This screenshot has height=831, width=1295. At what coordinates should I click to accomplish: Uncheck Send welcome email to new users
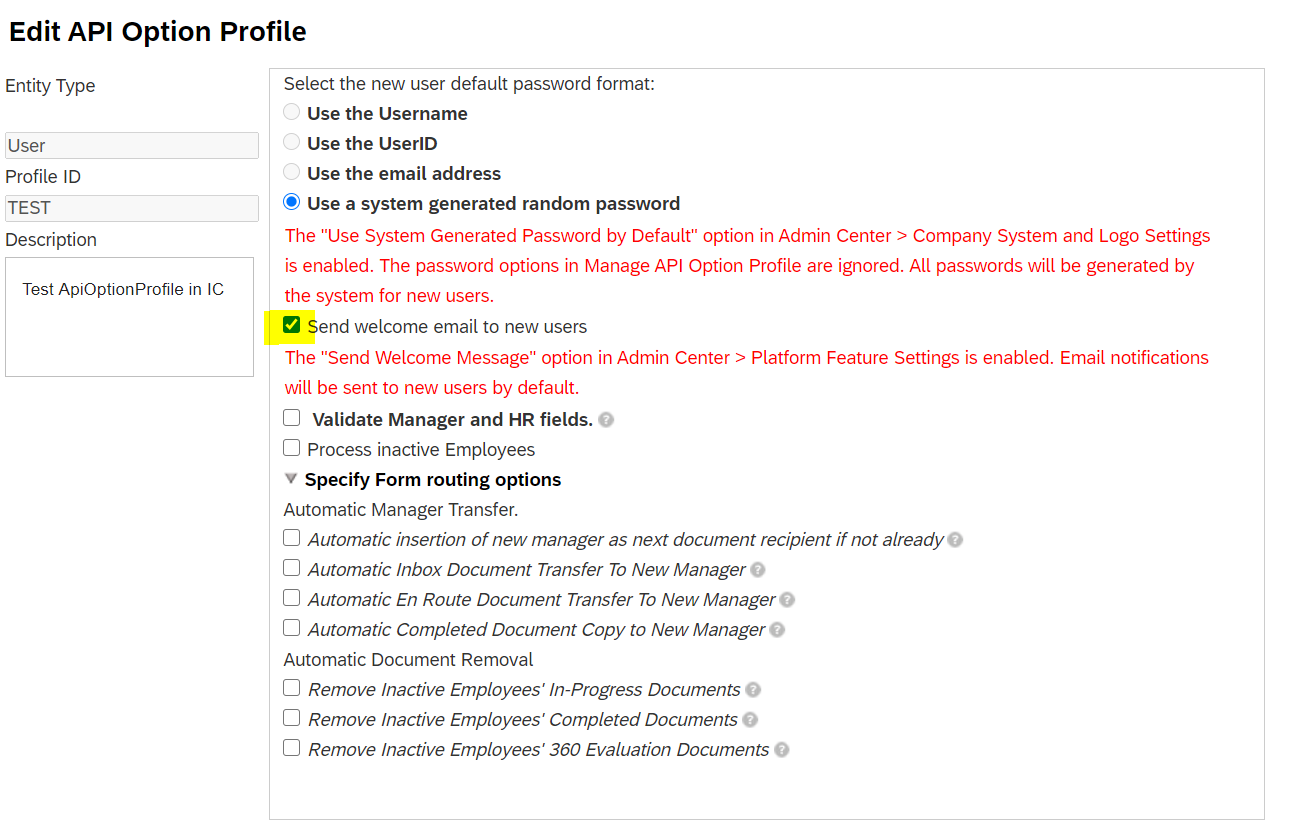click(292, 325)
